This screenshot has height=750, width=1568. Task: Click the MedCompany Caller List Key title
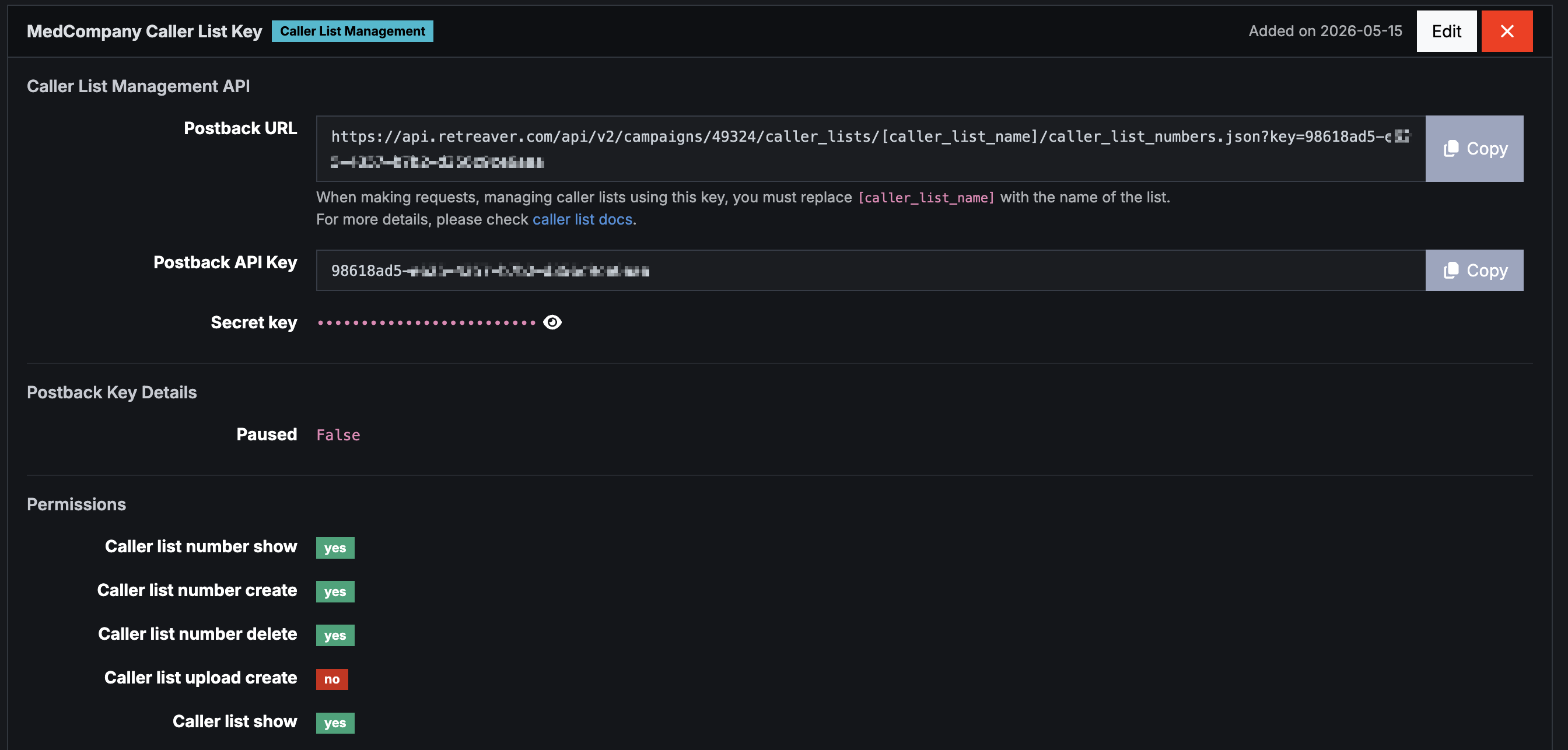click(x=144, y=31)
